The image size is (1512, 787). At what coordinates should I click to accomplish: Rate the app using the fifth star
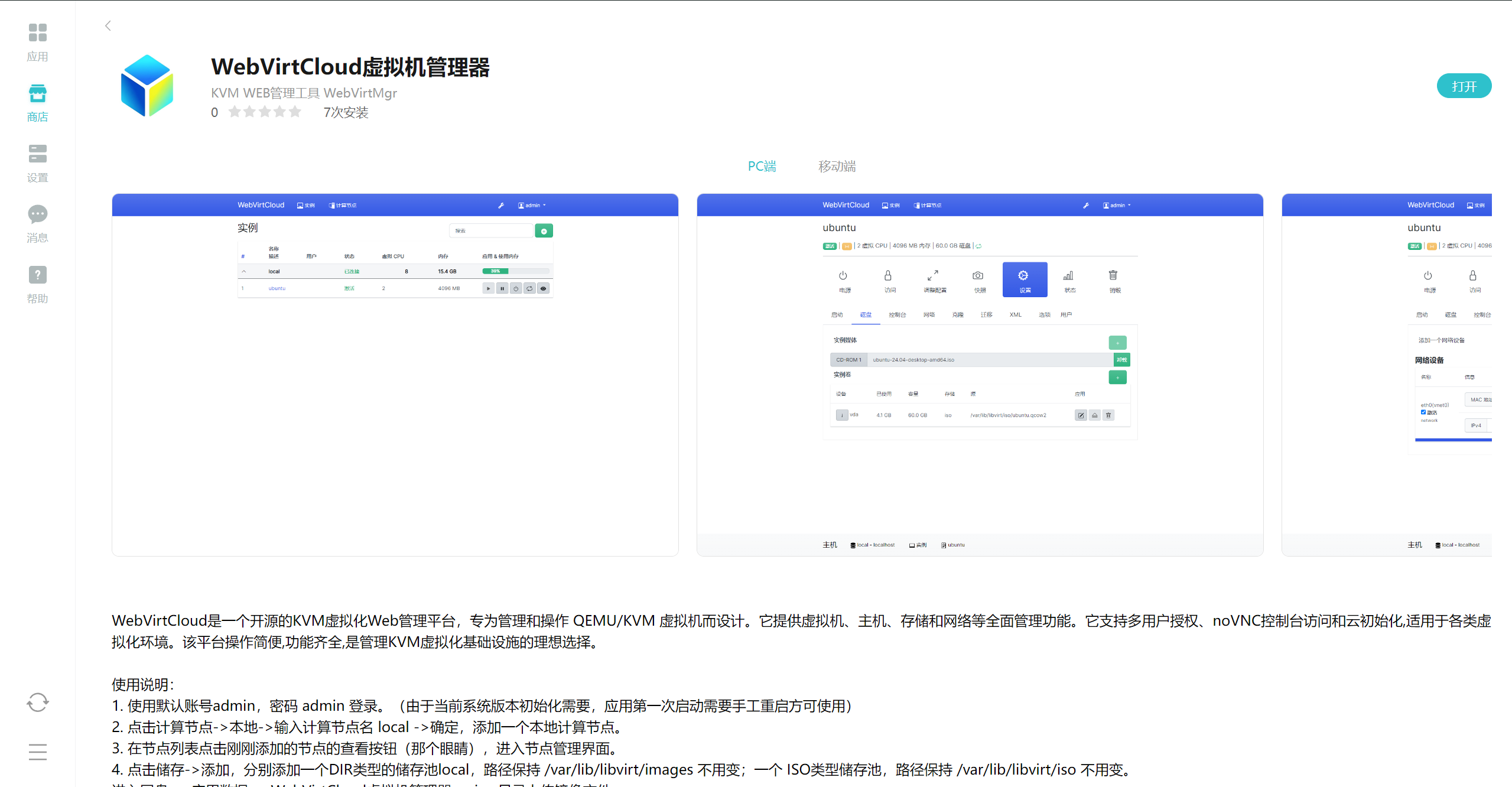coord(295,112)
